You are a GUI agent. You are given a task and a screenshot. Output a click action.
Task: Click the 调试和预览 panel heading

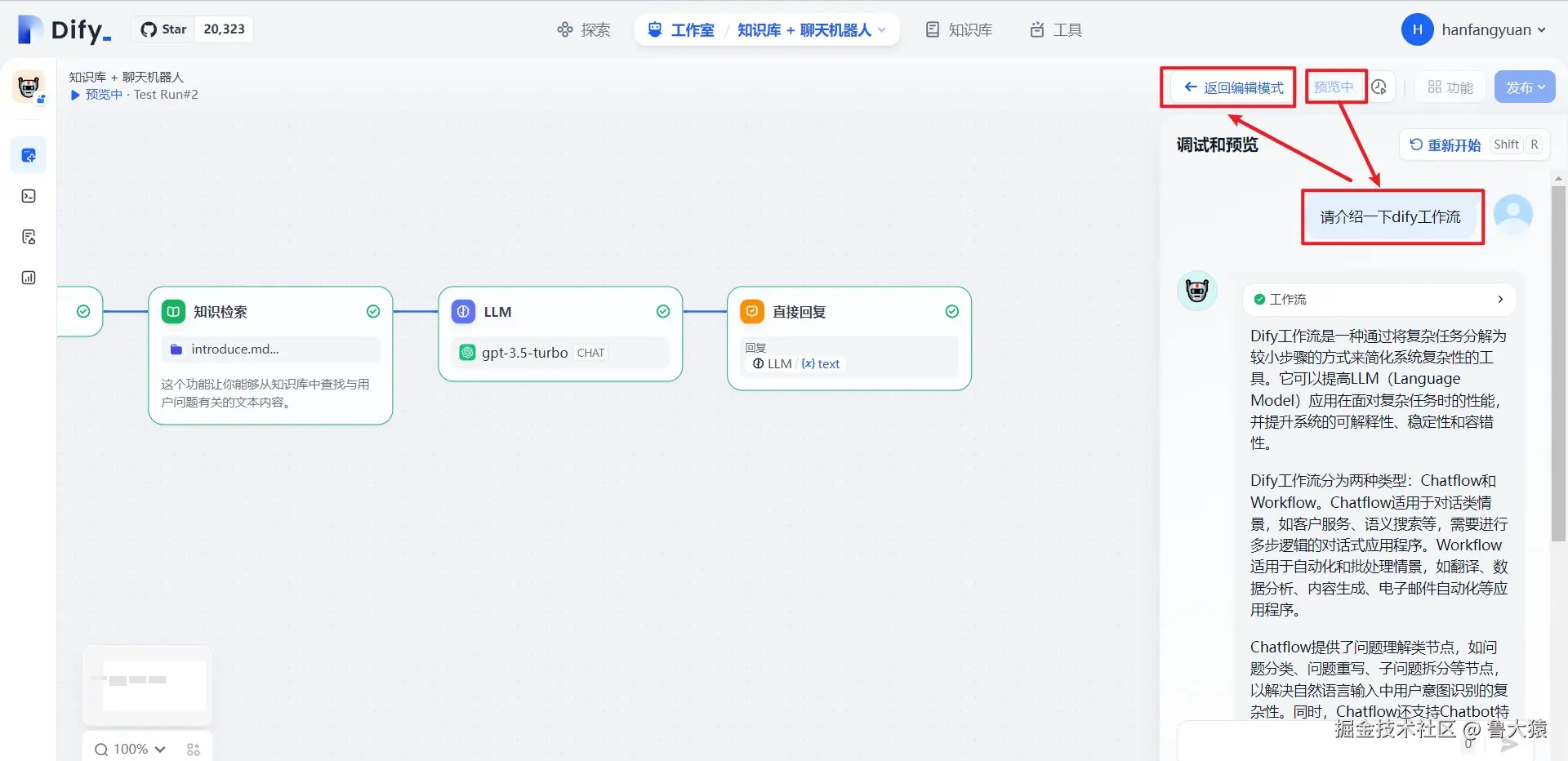point(1218,145)
